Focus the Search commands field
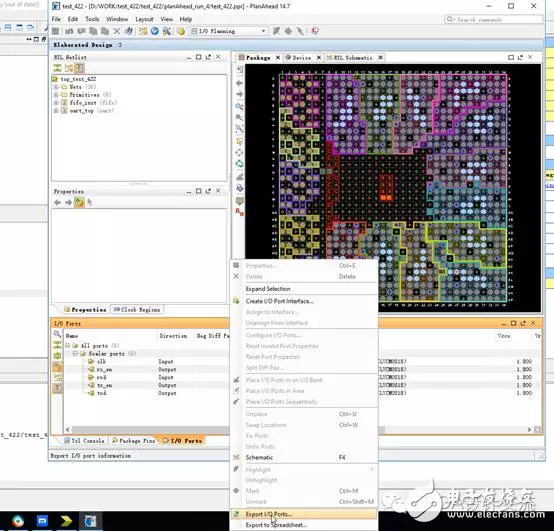554x531 pixels. (493, 19)
